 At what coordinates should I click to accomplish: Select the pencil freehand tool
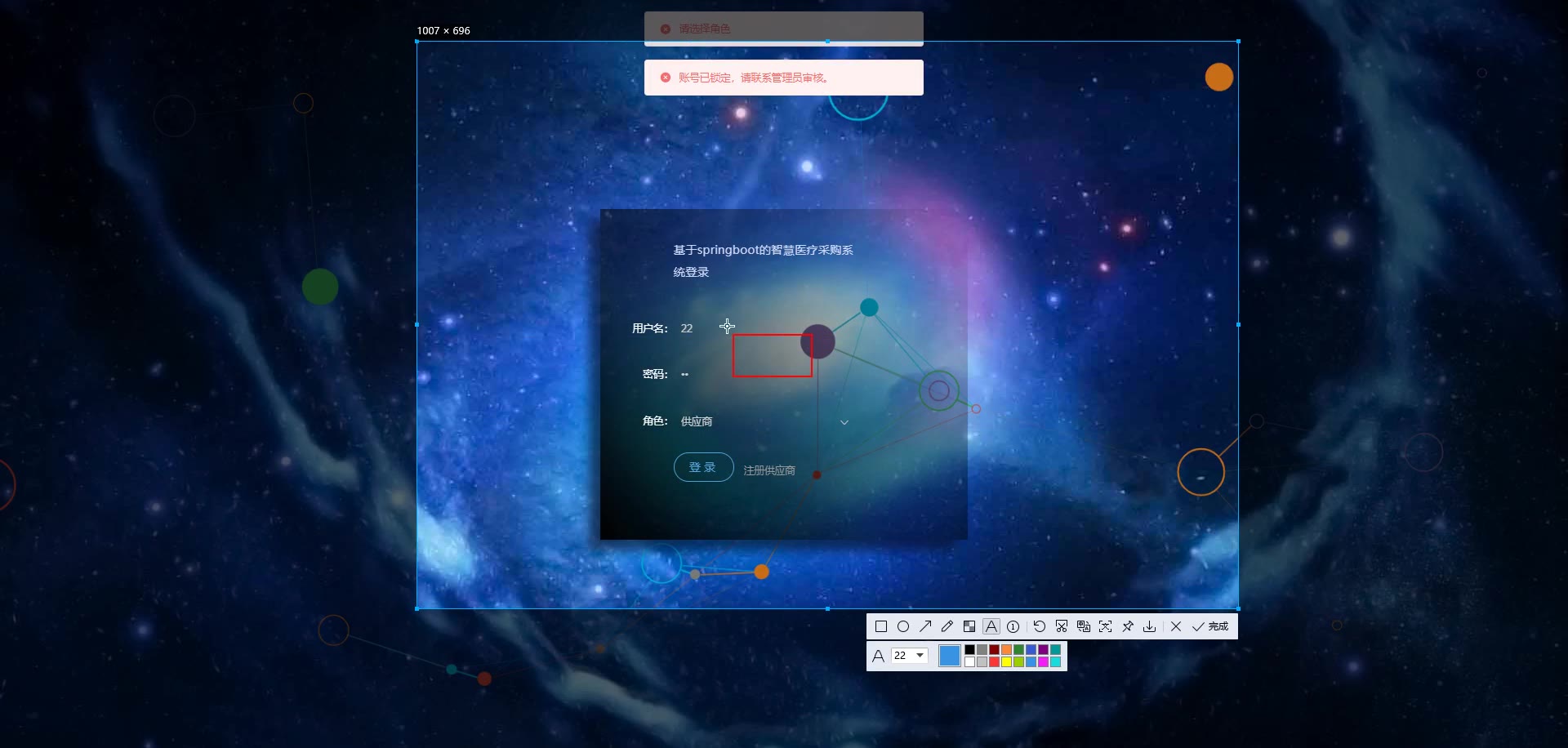(x=947, y=626)
